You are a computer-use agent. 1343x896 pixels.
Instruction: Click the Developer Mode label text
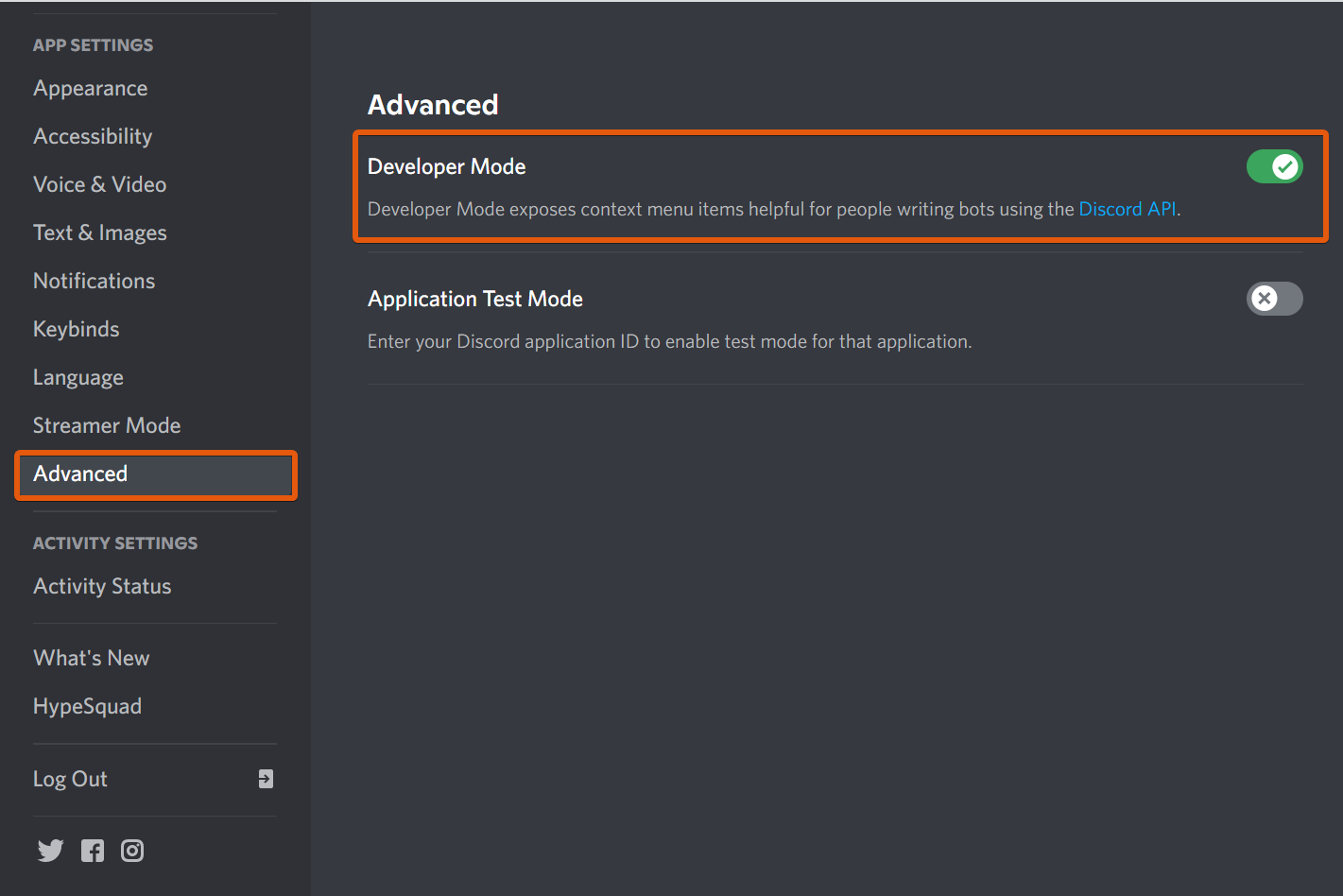447,166
